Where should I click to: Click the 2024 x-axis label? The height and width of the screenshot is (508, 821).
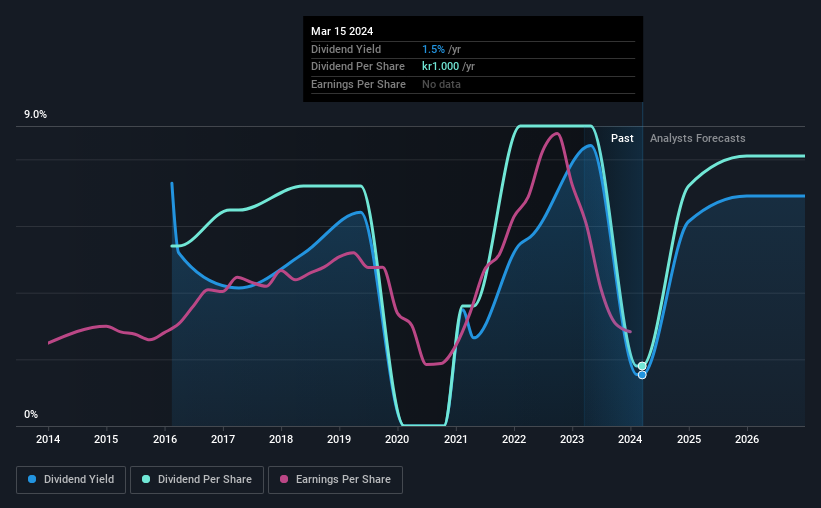click(630, 439)
